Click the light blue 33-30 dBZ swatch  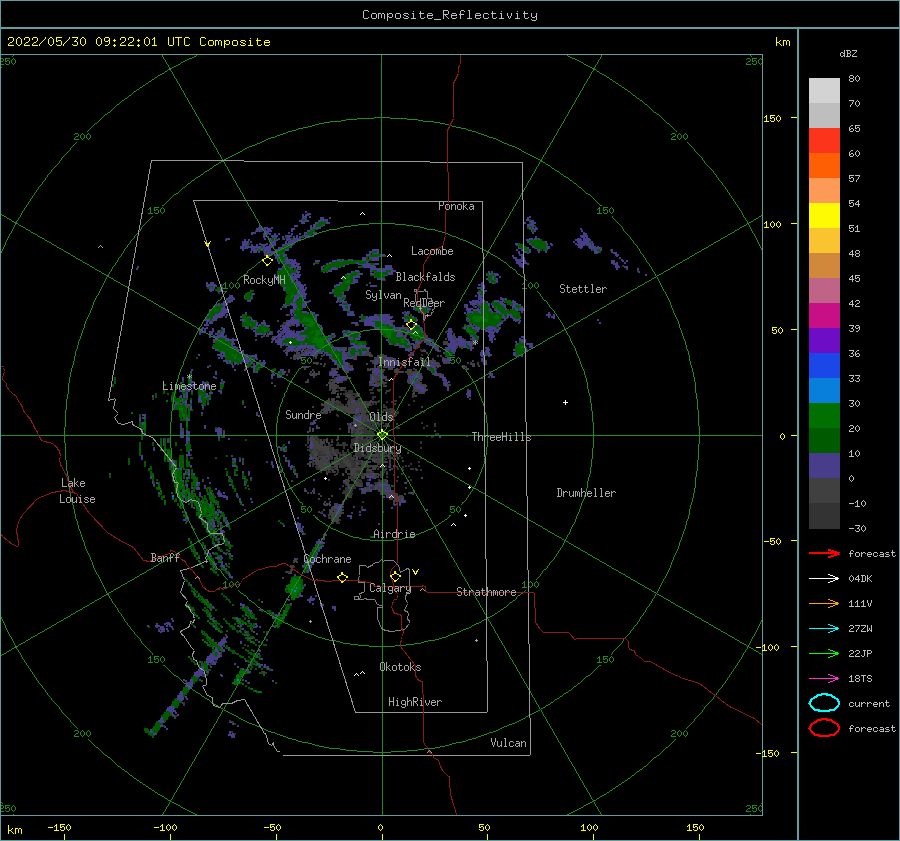click(x=824, y=390)
